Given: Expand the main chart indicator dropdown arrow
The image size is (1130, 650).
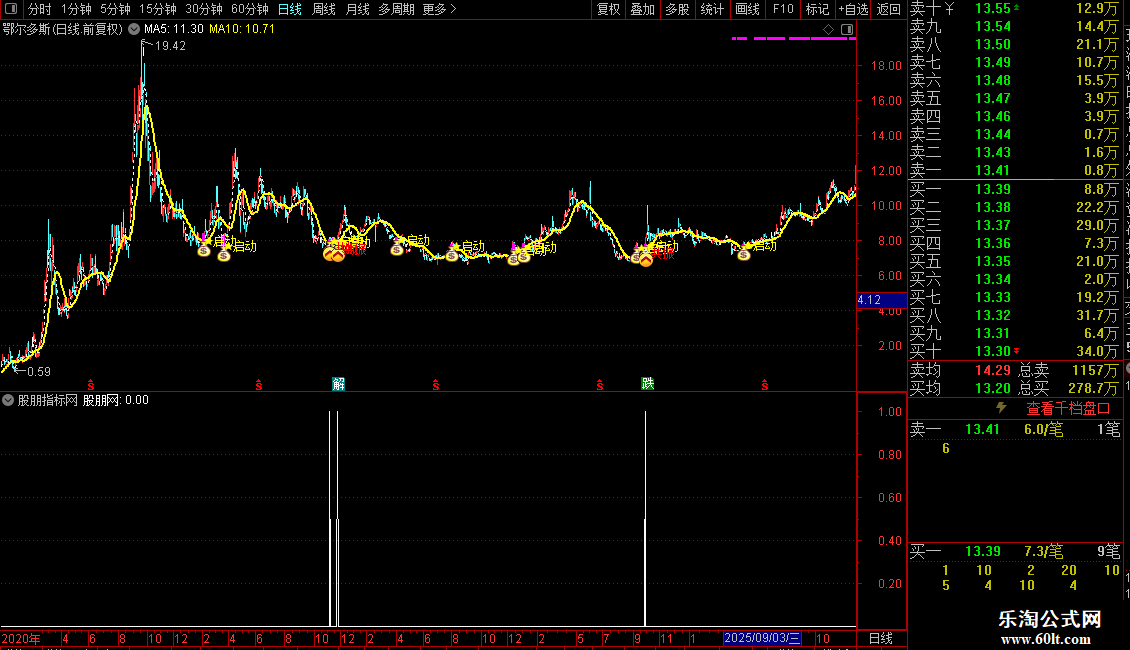Looking at the screenshot, I should click(134, 29).
